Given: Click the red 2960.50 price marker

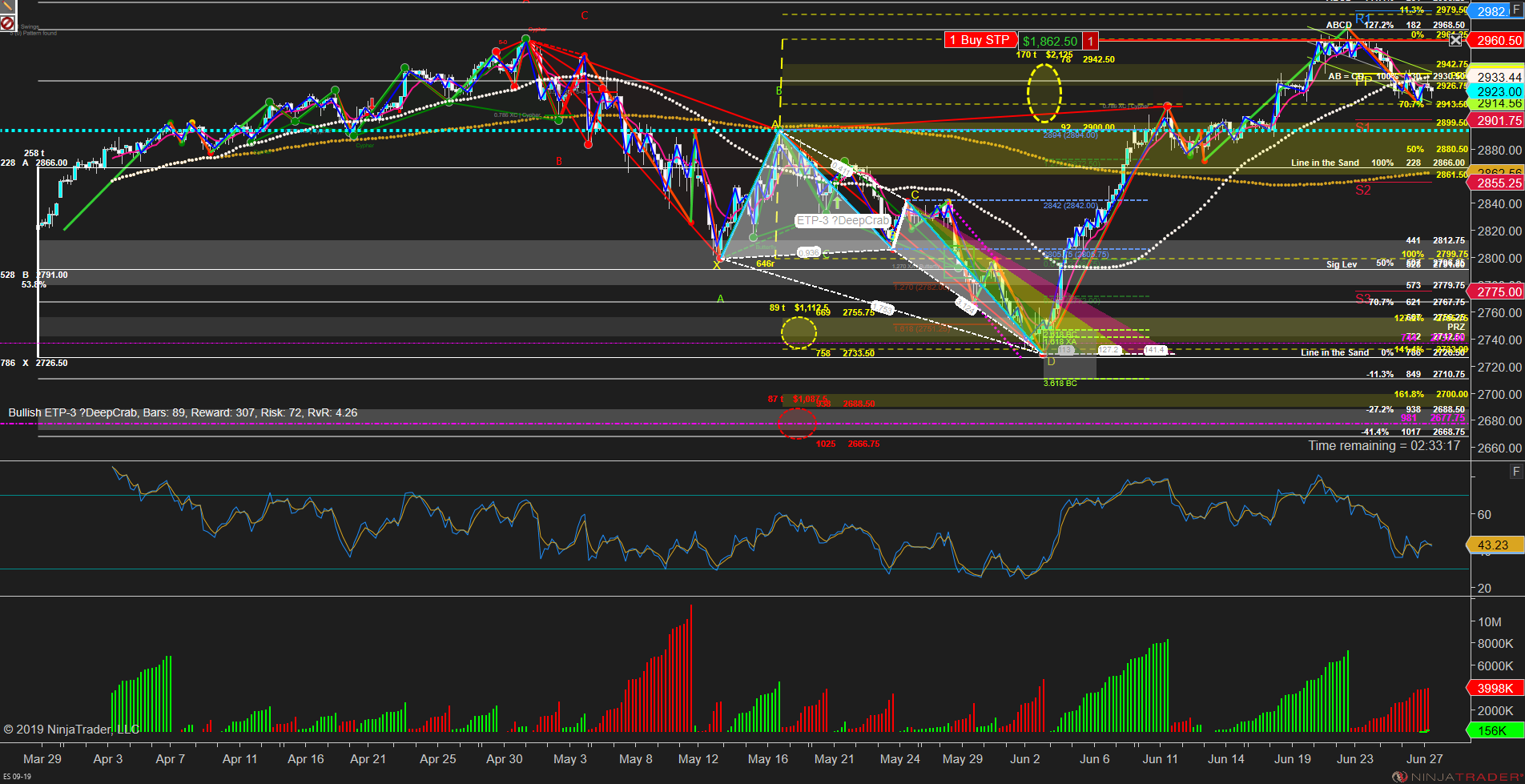Looking at the screenshot, I should coord(1498,40).
